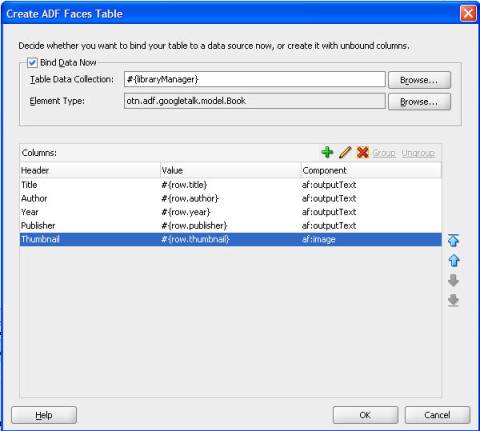This screenshot has width=480, height=431.
Task: Click the pencil edit column icon
Action: pos(345,152)
